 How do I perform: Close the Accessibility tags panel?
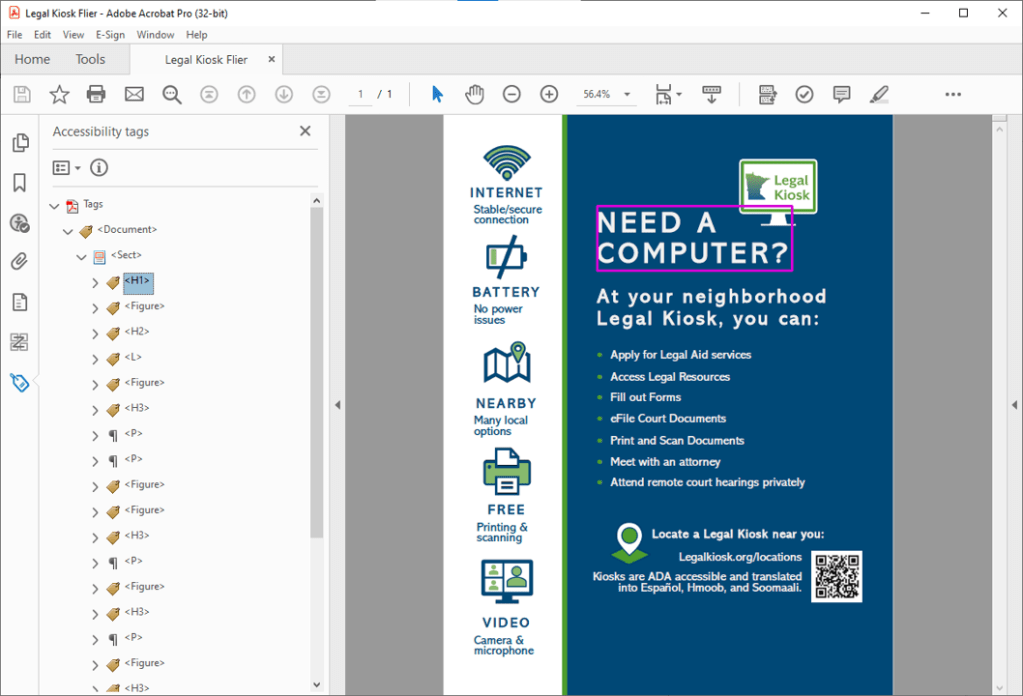305,131
